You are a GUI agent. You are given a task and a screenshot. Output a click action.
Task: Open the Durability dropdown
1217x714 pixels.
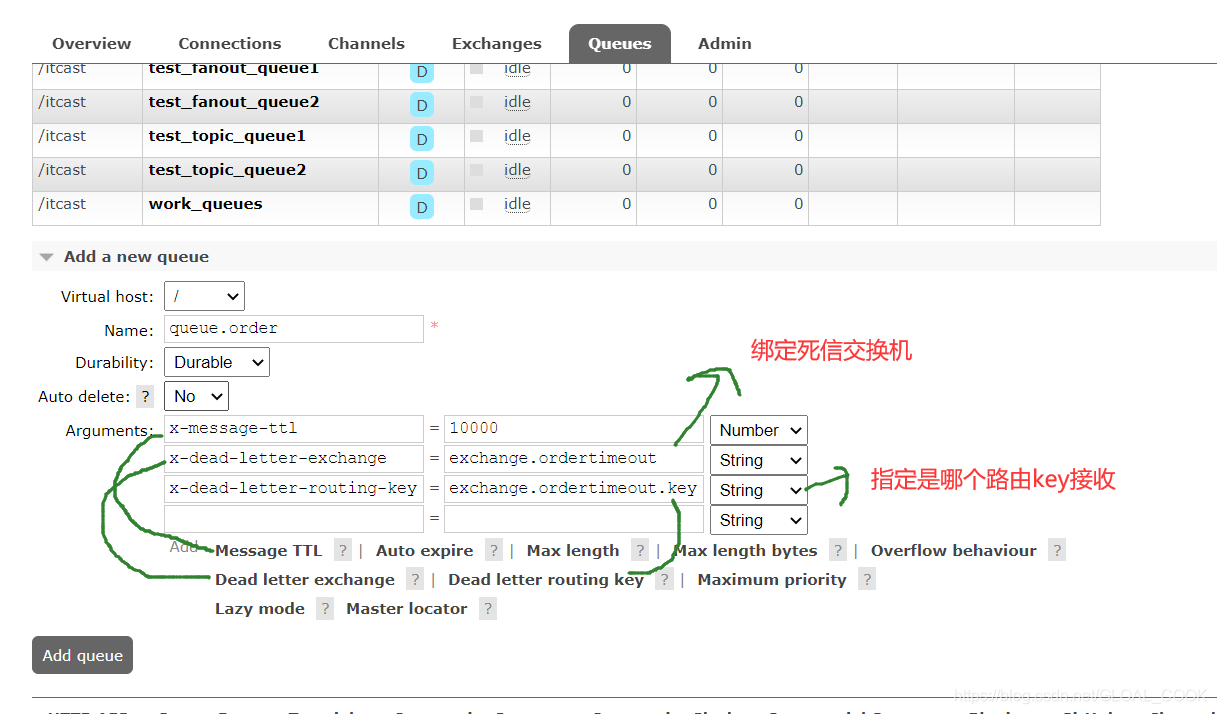[216, 362]
